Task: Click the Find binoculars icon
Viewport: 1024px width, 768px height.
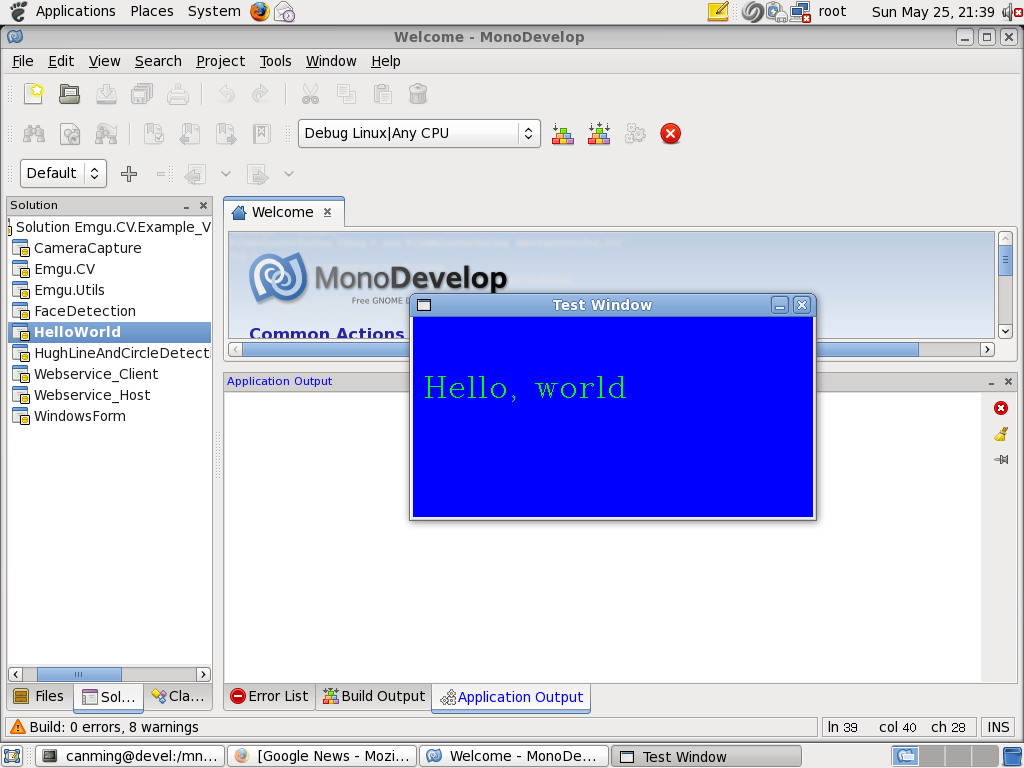Action: tap(34, 134)
